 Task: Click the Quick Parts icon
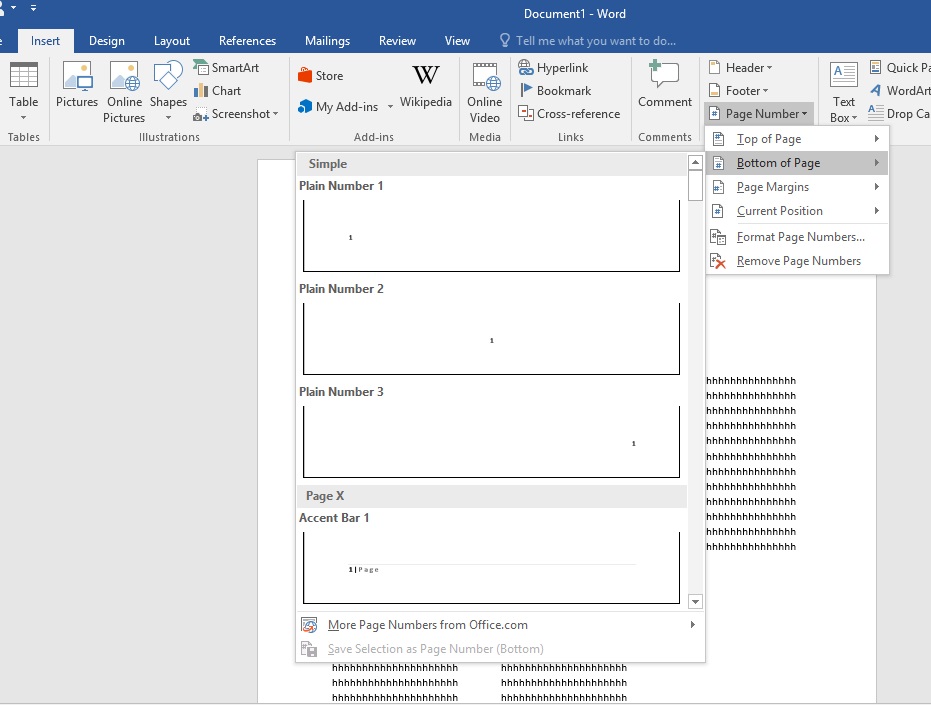pos(876,68)
